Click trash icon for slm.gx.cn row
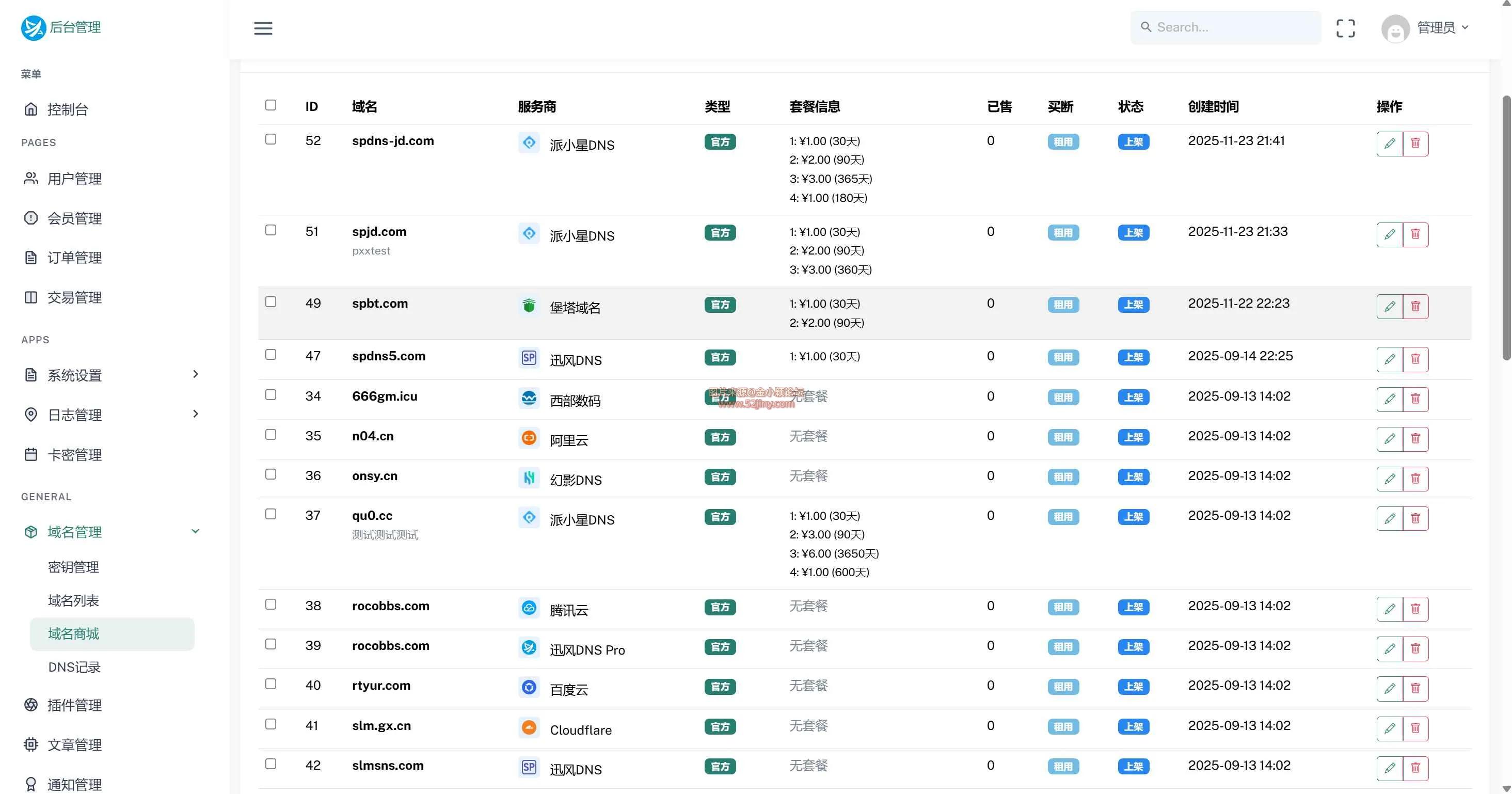 (x=1415, y=728)
